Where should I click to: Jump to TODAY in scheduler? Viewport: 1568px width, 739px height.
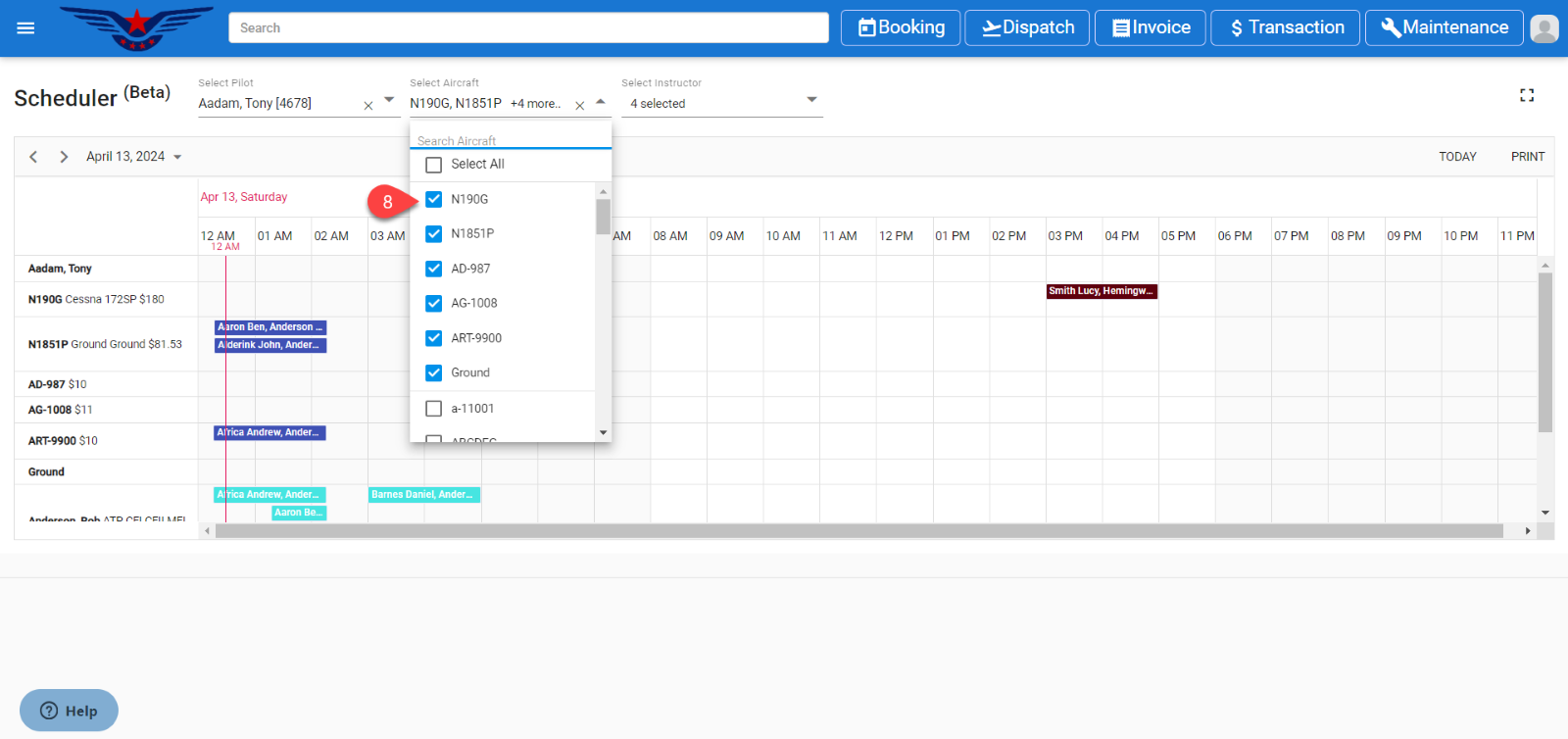pyautogui.click(x=1457, y=157)
